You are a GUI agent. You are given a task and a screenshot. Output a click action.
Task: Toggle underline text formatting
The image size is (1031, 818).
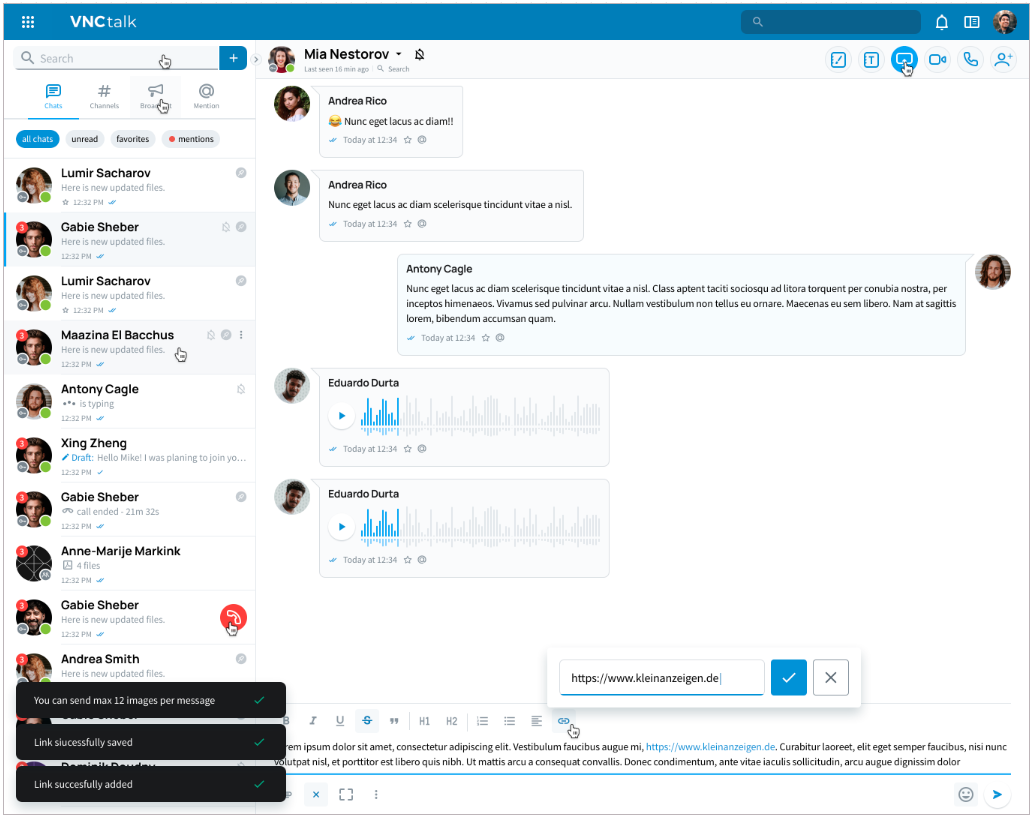coord(340,720)
